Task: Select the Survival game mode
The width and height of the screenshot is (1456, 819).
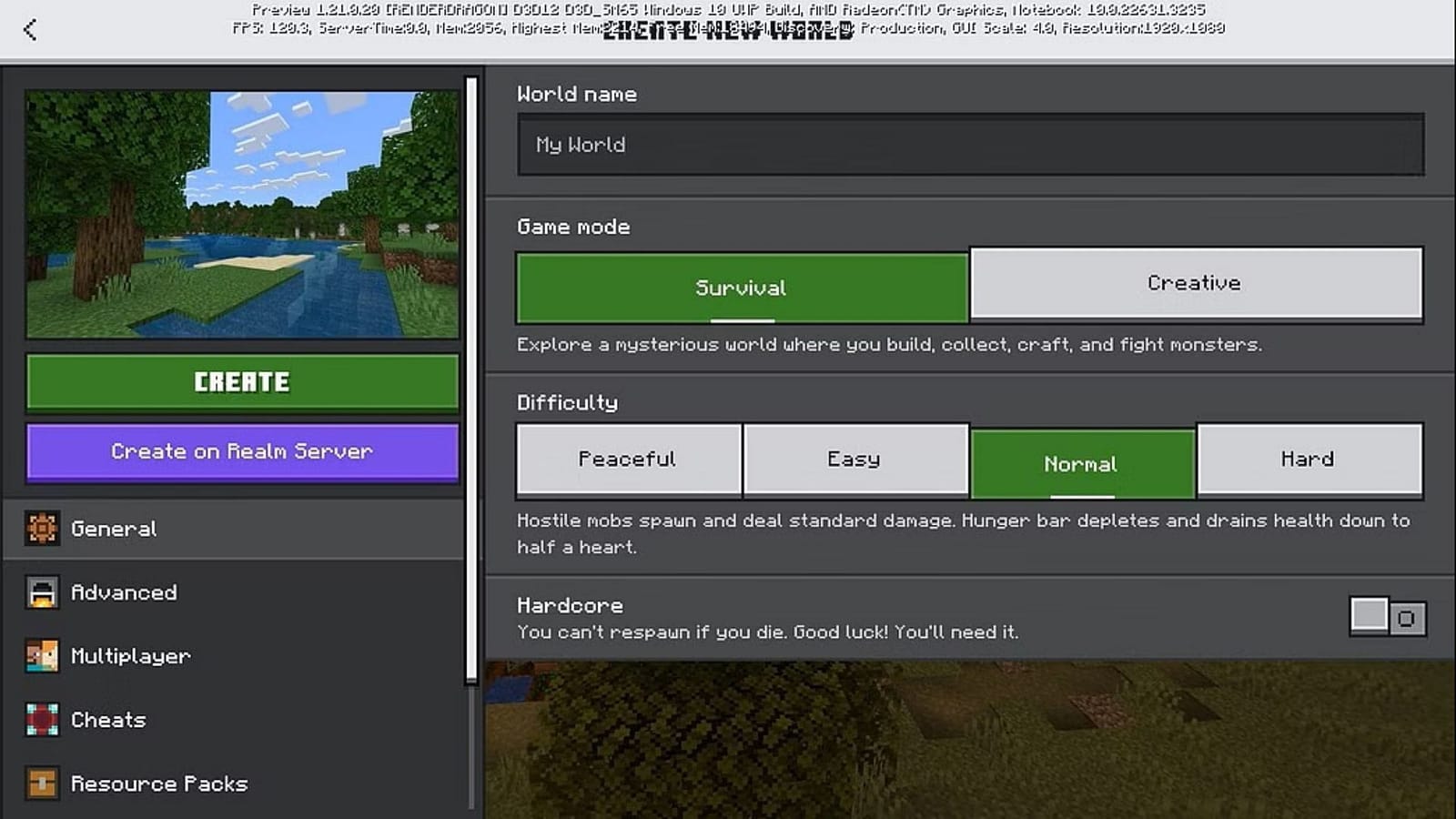Action: pos(740,287)
